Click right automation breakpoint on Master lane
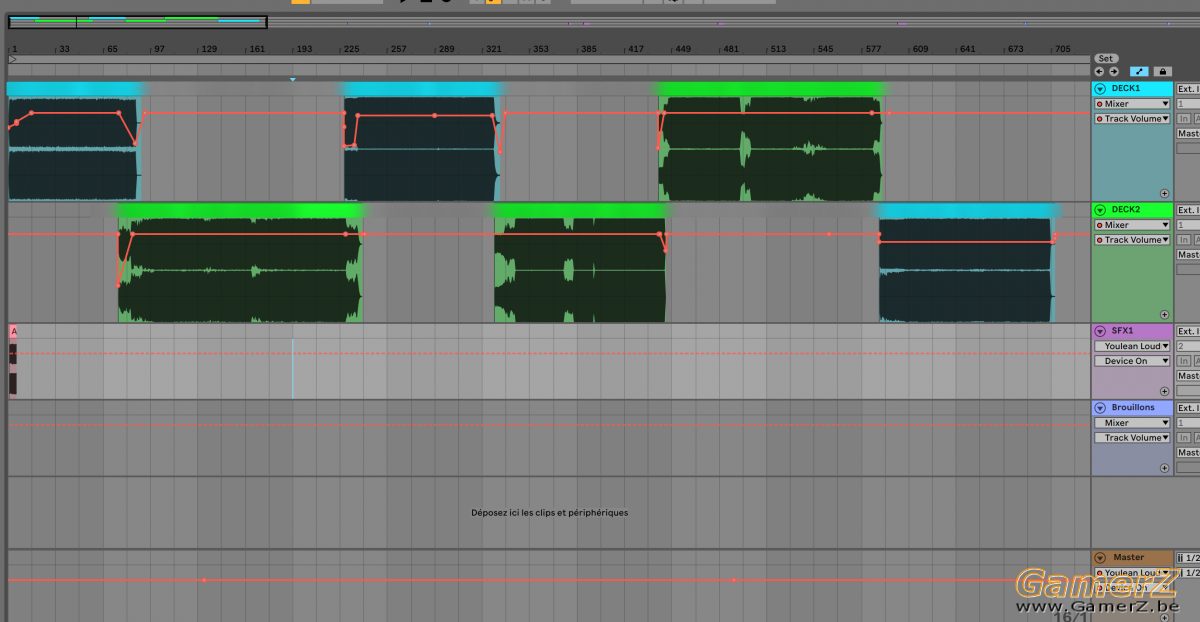 coord(734,580)
